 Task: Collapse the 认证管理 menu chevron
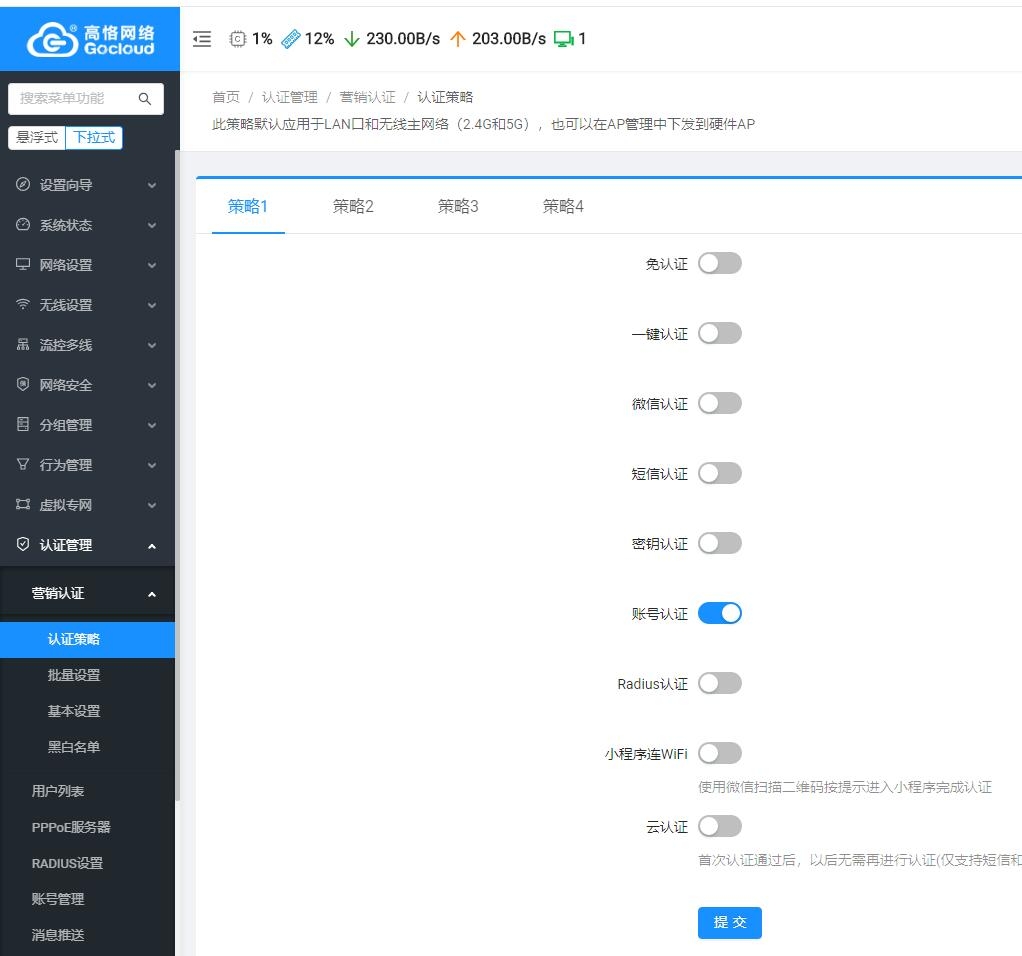152,546
